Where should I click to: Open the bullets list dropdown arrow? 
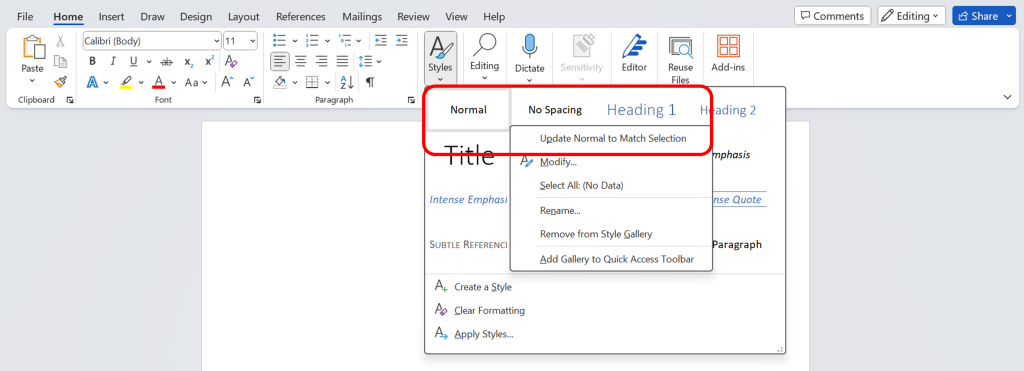(x=295, y=41)
